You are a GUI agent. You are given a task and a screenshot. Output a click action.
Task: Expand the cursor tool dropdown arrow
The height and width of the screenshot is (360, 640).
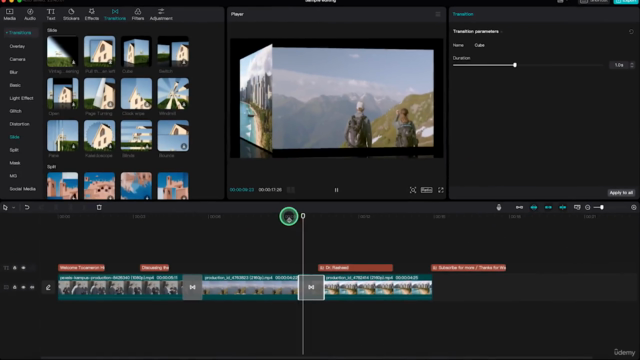point(13,207)
